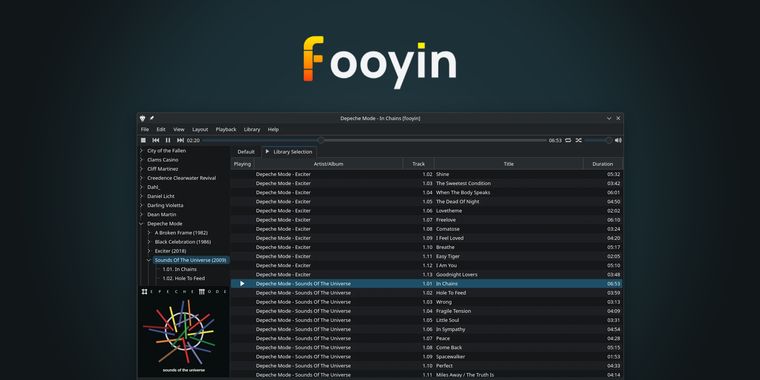Click the Sounds of the Universe album cover

pos(184,332)
